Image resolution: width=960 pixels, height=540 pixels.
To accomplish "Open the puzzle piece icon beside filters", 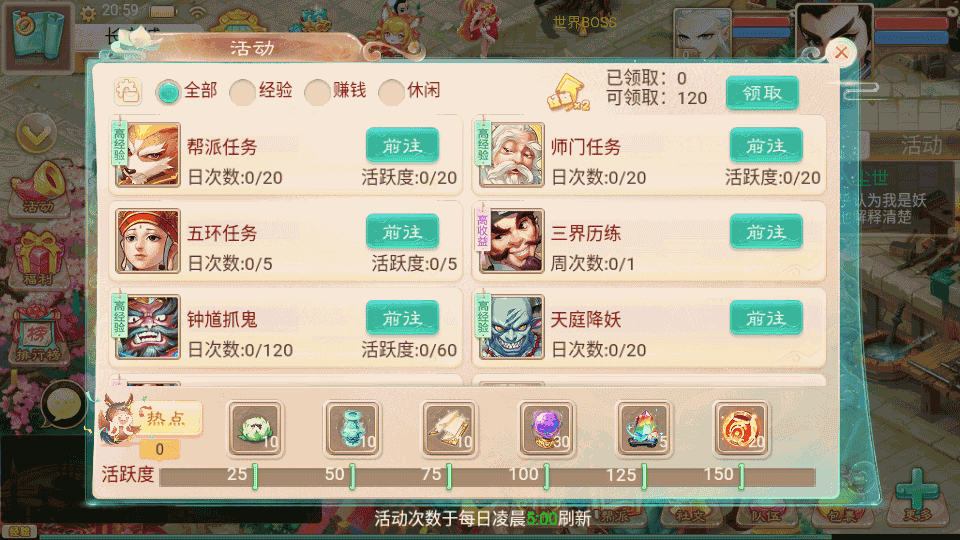I will 128,92.
